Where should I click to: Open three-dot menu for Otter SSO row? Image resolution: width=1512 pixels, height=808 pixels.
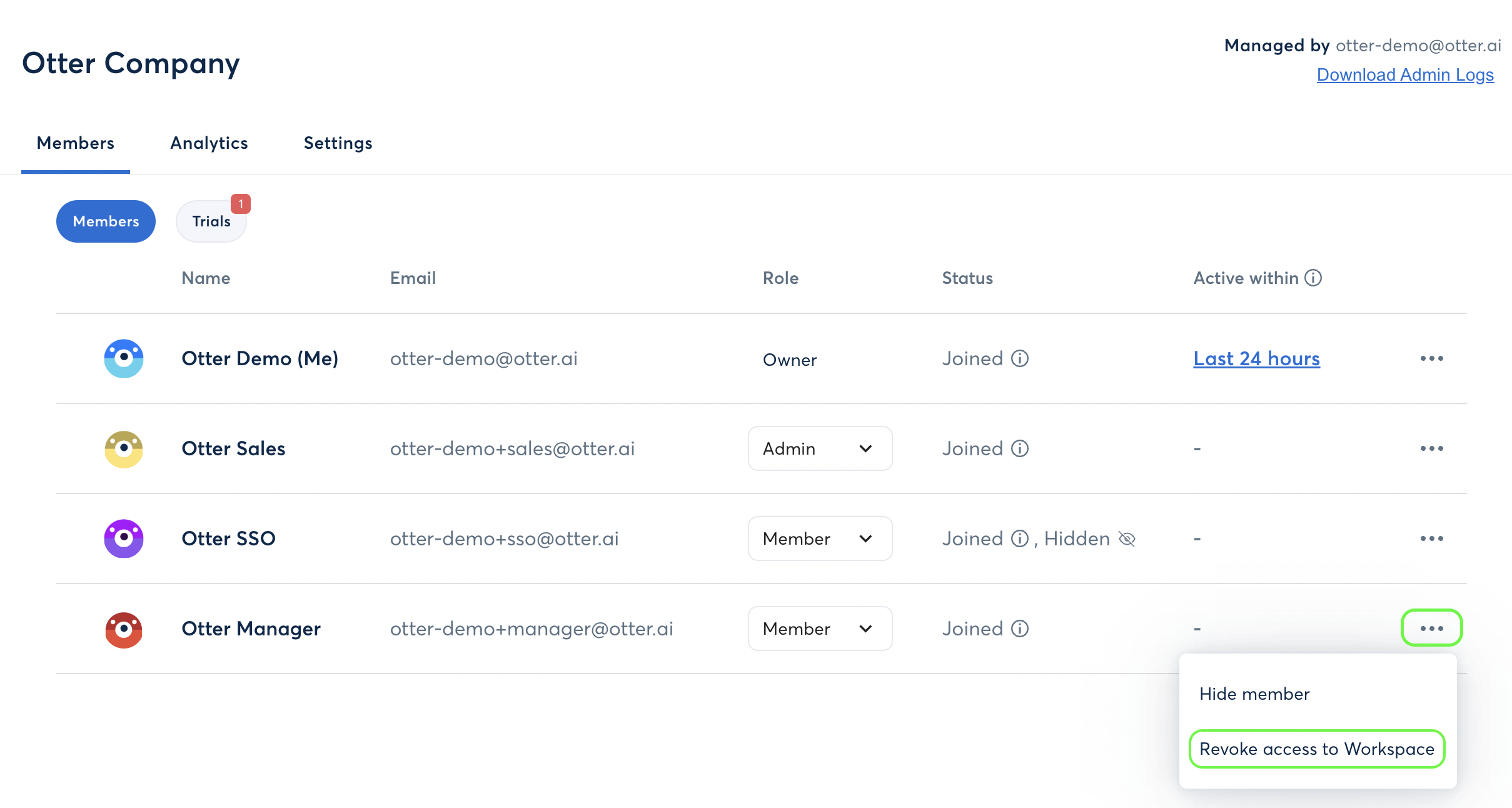click(x=1431, y=538)
